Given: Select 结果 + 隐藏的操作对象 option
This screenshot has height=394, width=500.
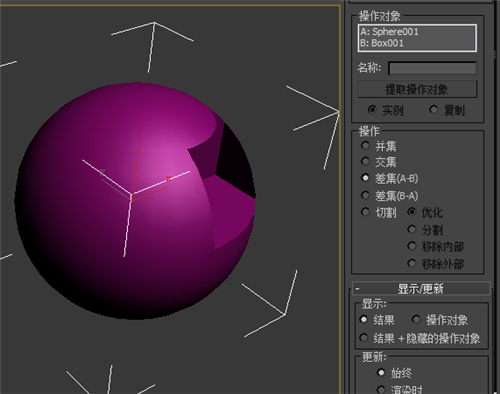Looking at the screenshot, I should click(363, 337).
